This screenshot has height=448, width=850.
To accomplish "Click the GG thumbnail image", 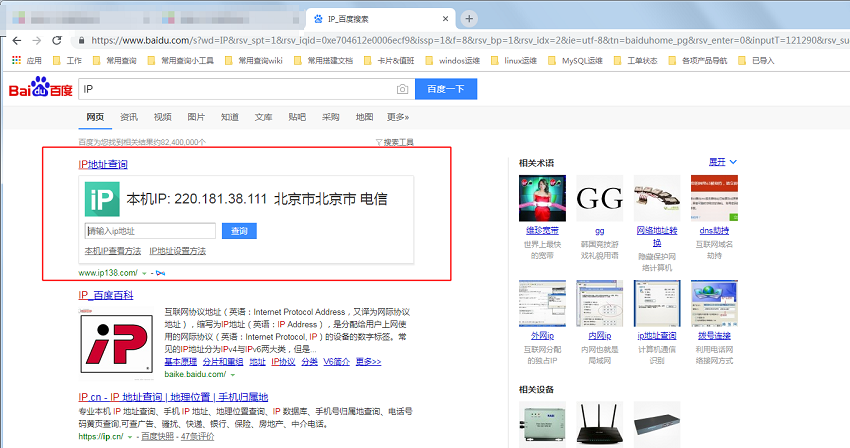I will tap(600, 198).
